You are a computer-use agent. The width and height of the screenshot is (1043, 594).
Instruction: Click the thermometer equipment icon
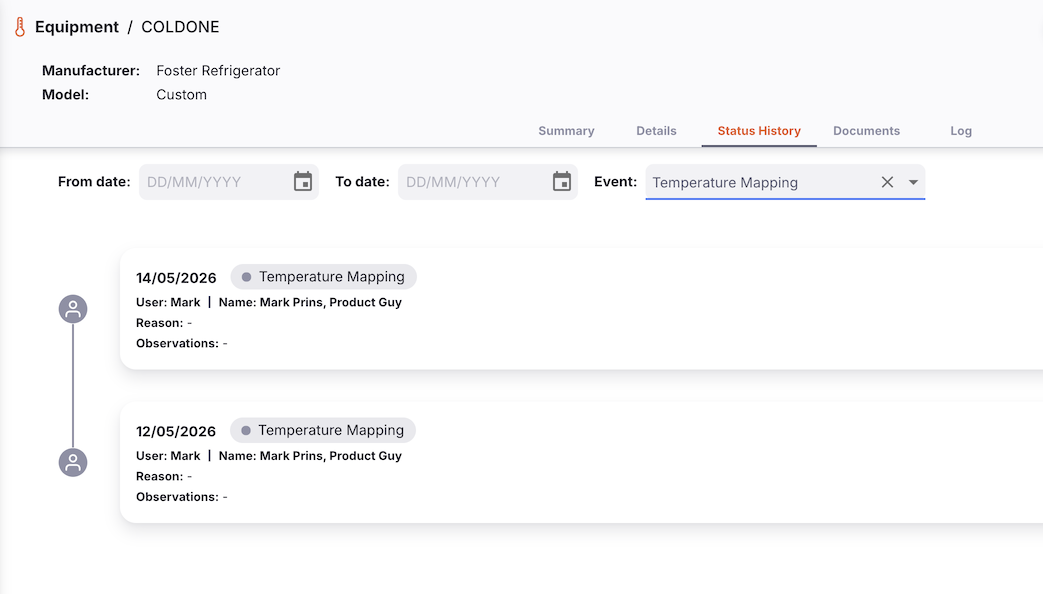(x=20, y=27)
